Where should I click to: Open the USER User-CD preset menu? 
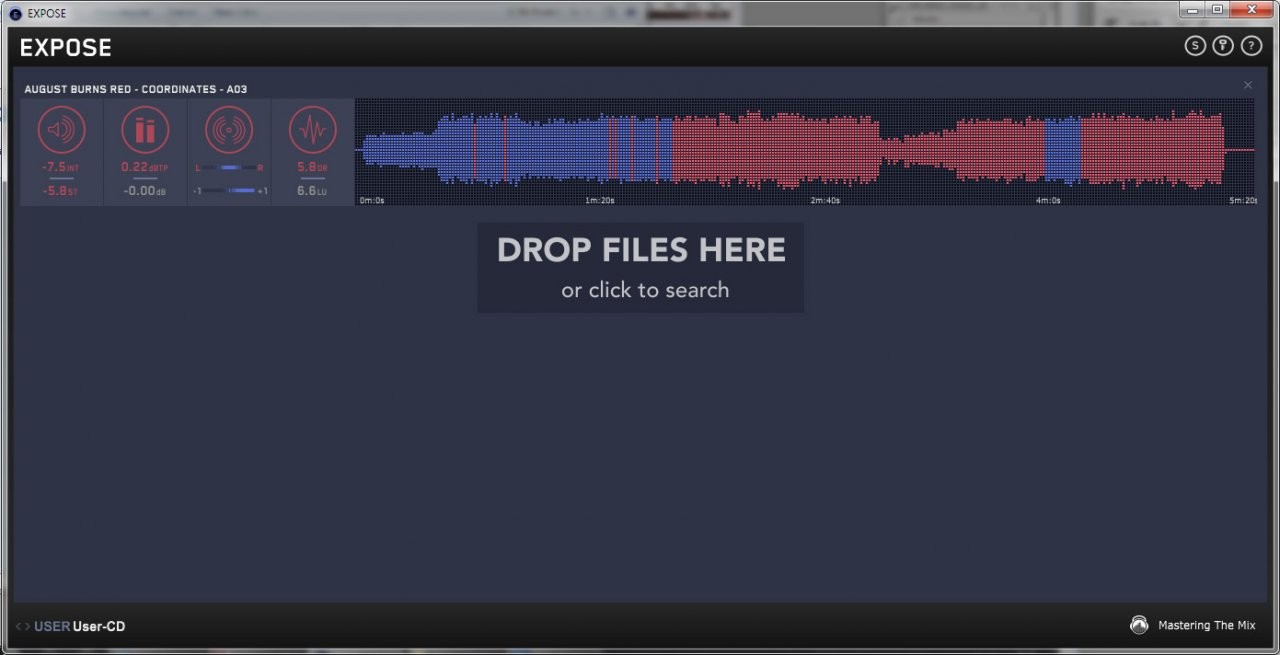coord(80,627)
